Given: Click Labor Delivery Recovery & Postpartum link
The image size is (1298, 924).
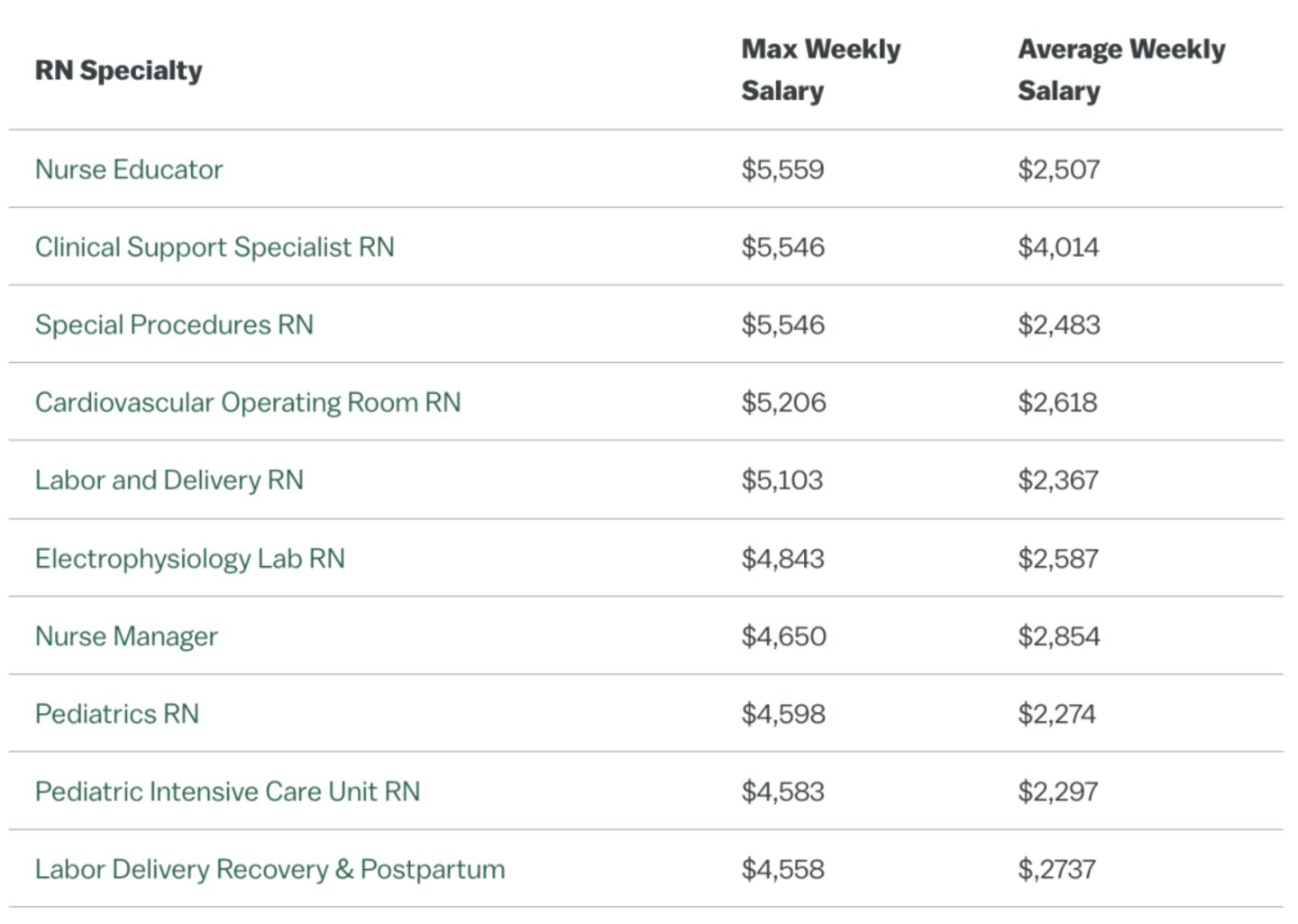Looking at the screenshot, I should [x=270, y=869].
